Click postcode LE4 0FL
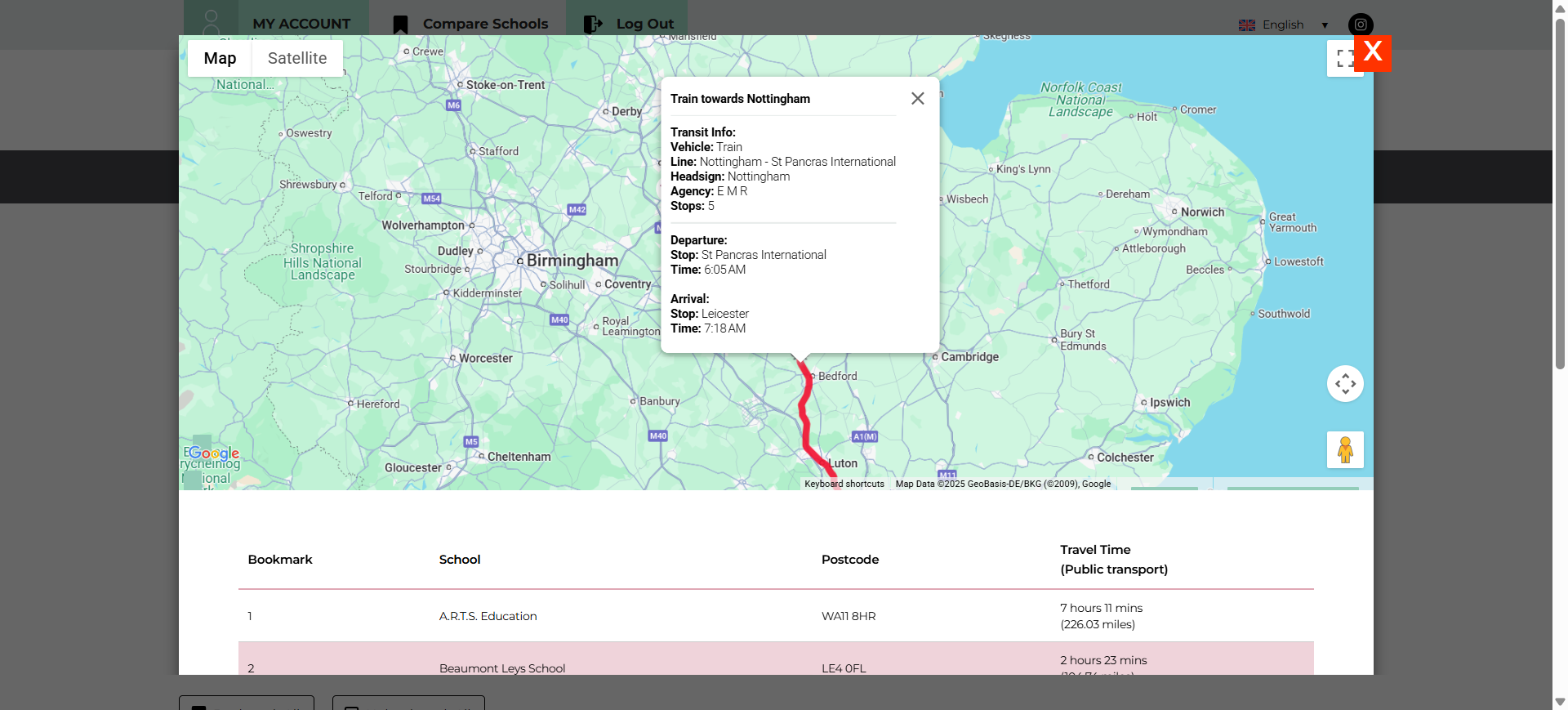 tap(844, 668)
